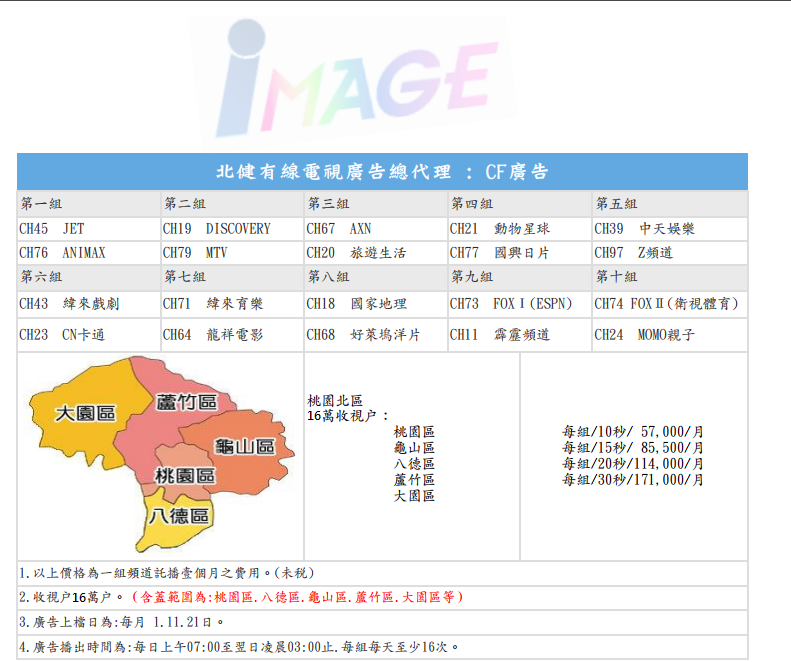
Task: Click the '第八組' group header cell
Action: (x=376, y=277)
